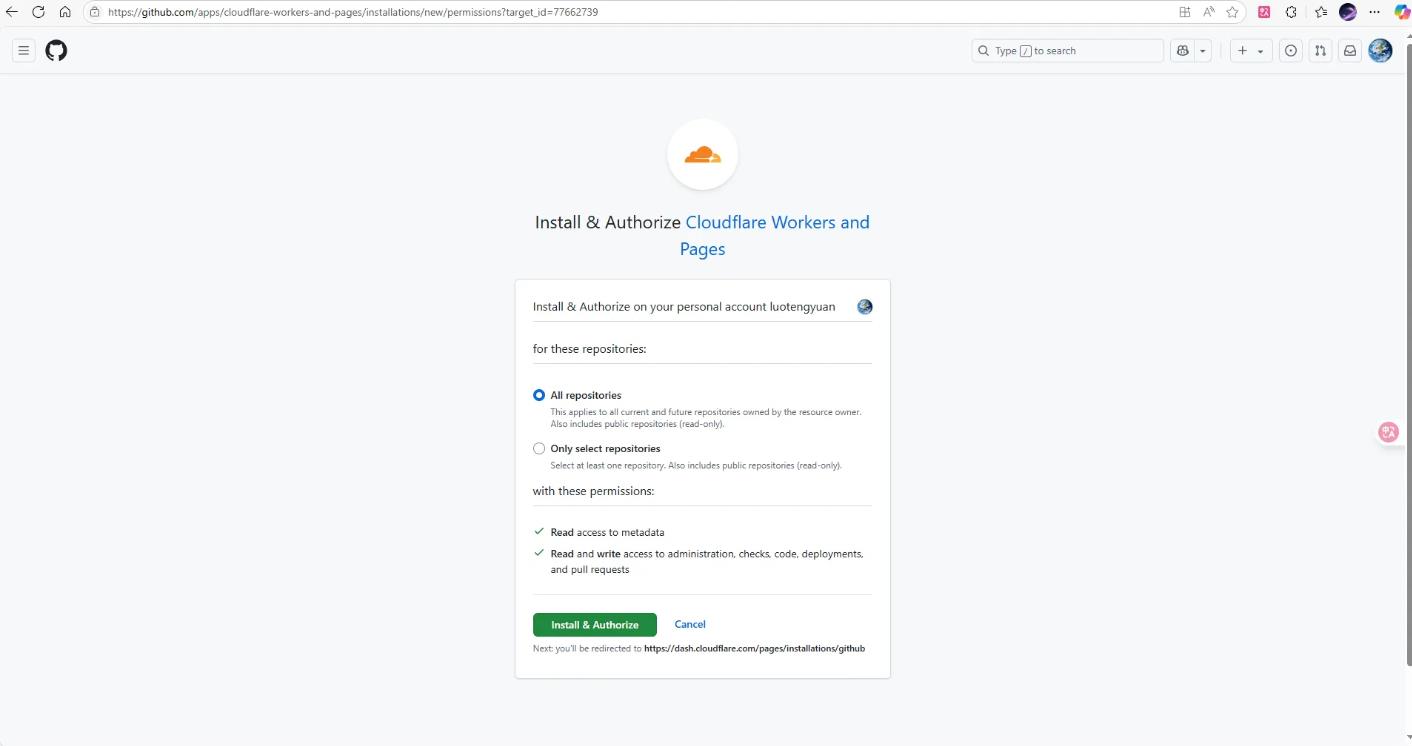The height and width of the screenshot is (746, 1412).
Task: Open the pink translate extension icon
Action: (1264, 12)
